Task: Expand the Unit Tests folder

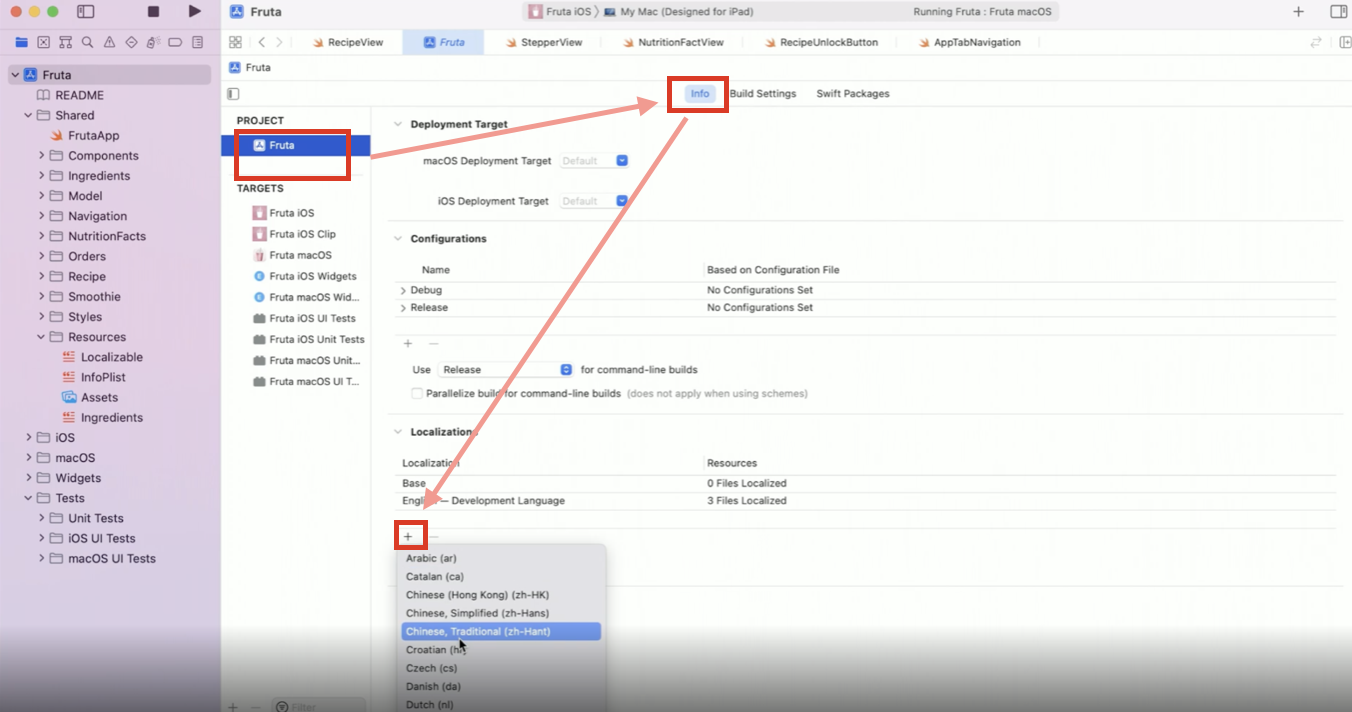Action: coord(41,518)
